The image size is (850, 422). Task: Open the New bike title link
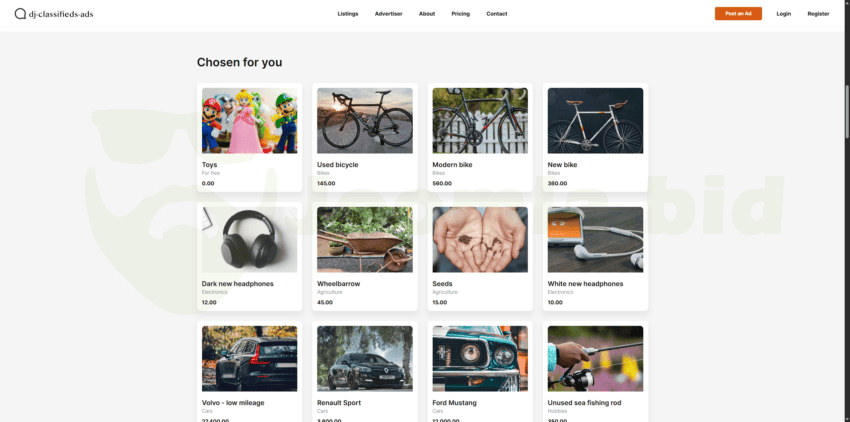(x=562, y=164)
